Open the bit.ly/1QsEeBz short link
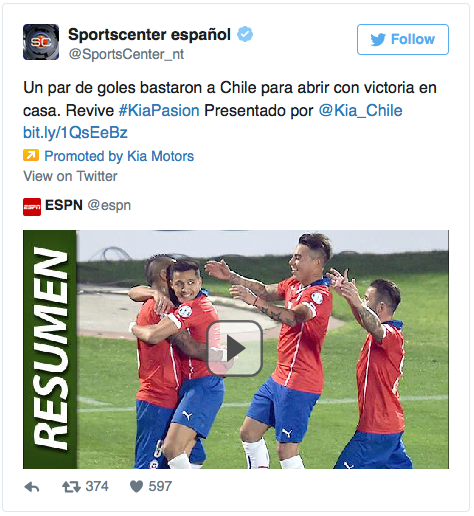Screen dimensions: 474x516 coord(75,133)
